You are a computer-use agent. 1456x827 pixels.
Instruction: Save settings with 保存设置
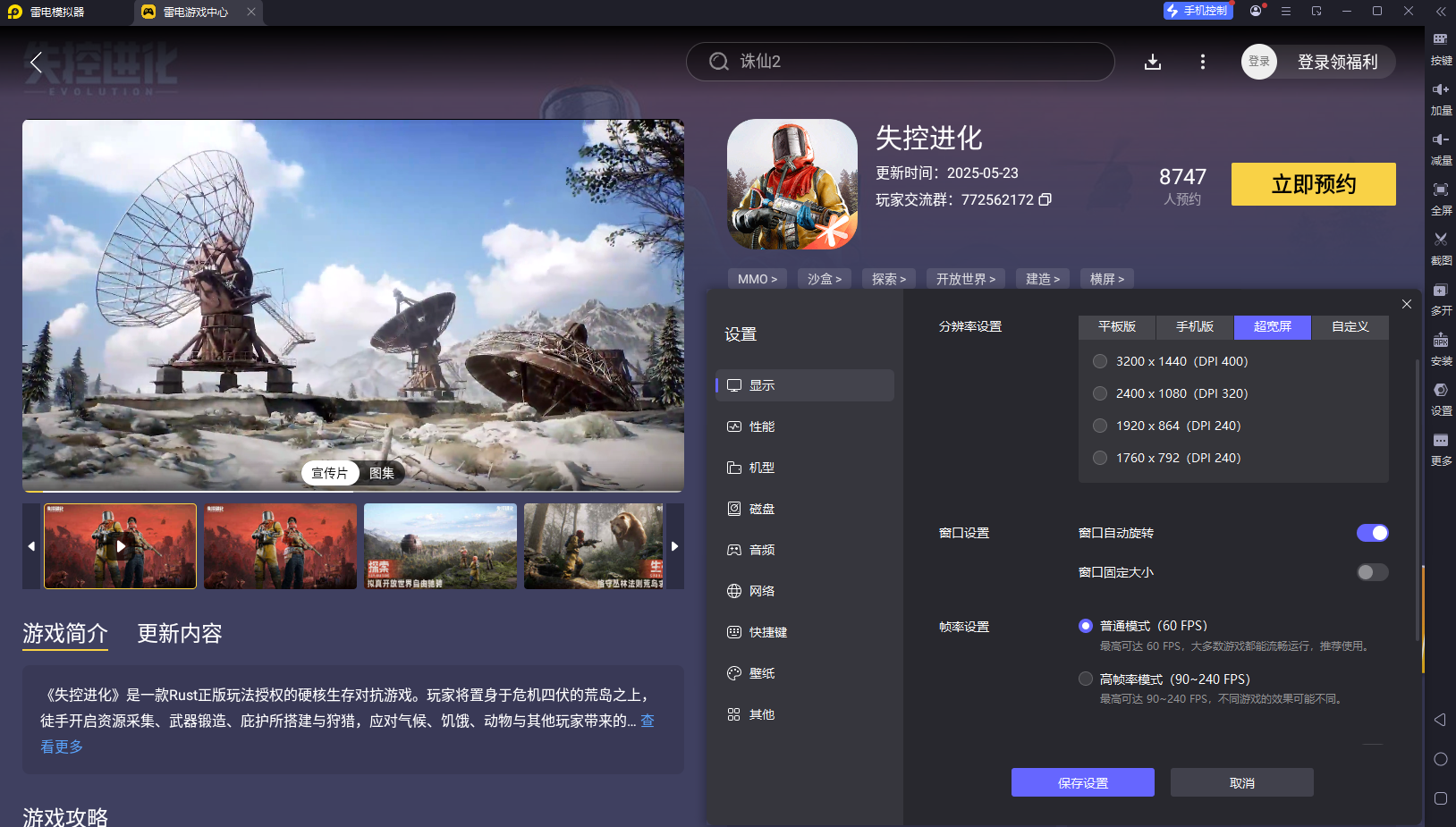click(x=1082, y=781)
